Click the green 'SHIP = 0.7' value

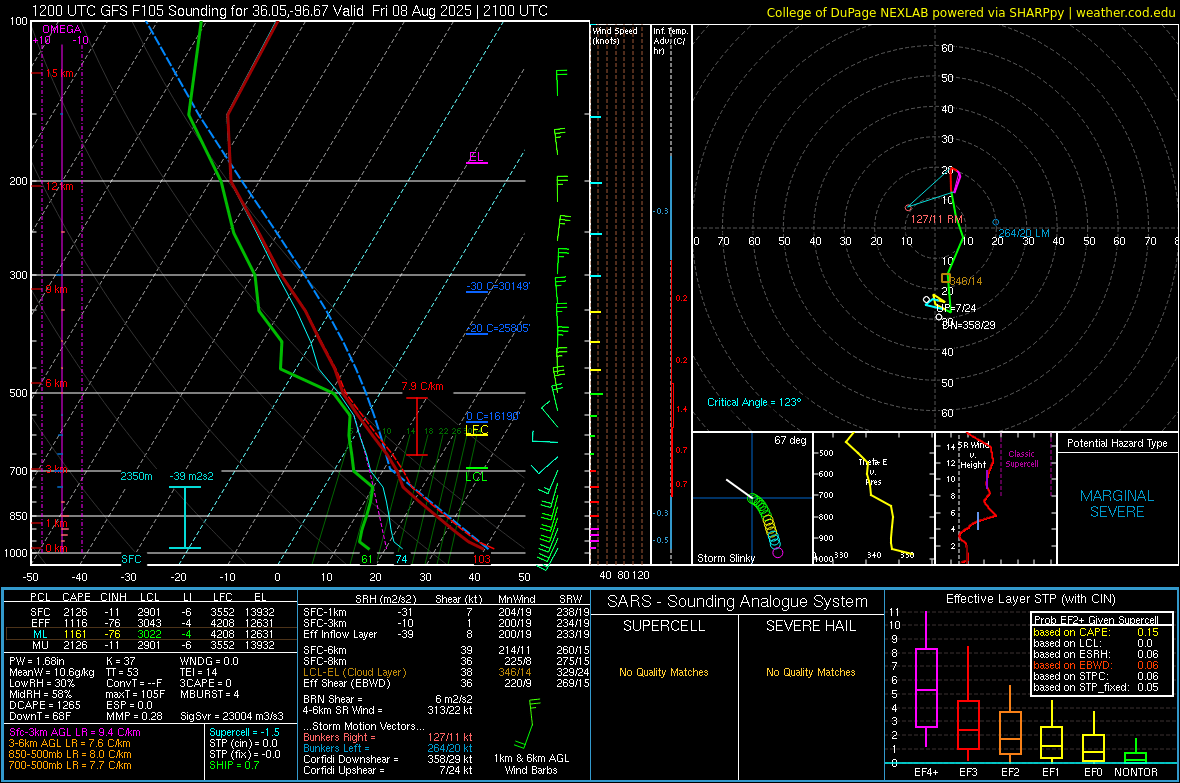234,765
